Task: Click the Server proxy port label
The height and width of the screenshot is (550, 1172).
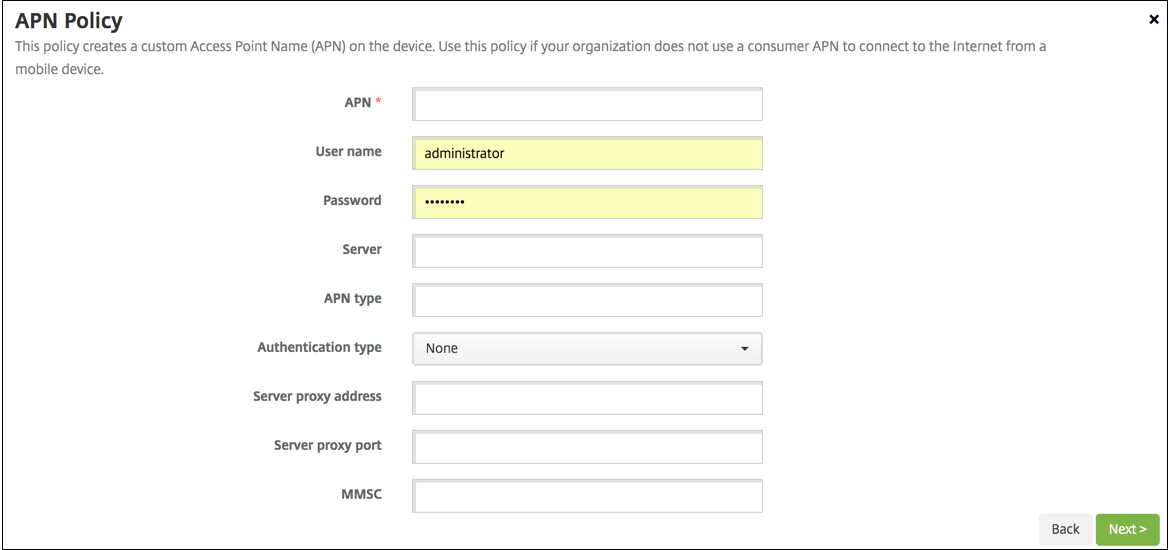Action: 327,445
